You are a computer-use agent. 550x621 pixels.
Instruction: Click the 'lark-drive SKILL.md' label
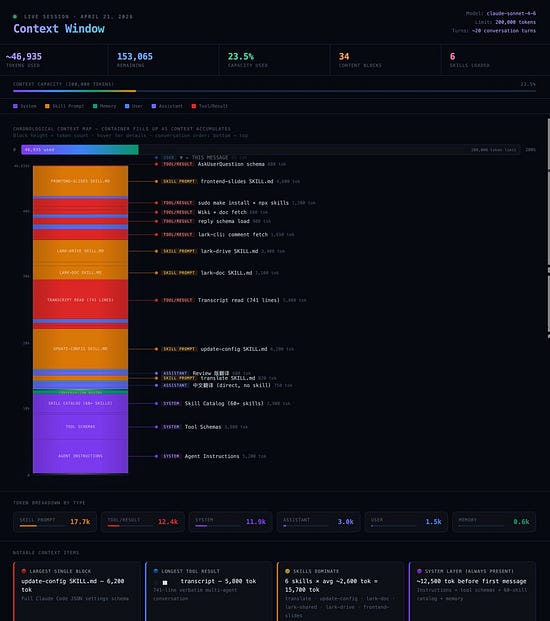point(229,251)
